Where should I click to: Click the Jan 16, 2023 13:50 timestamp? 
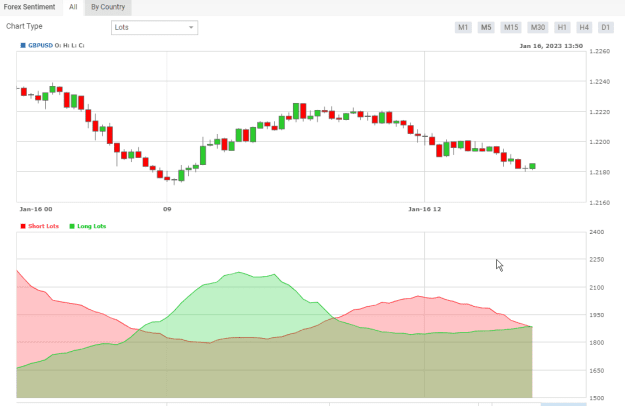coord(551,46)
